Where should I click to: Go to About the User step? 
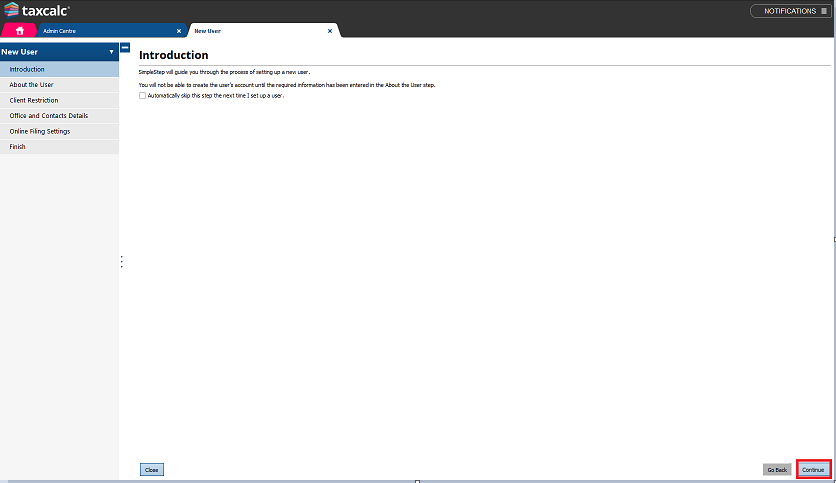[x=32, y=85]
